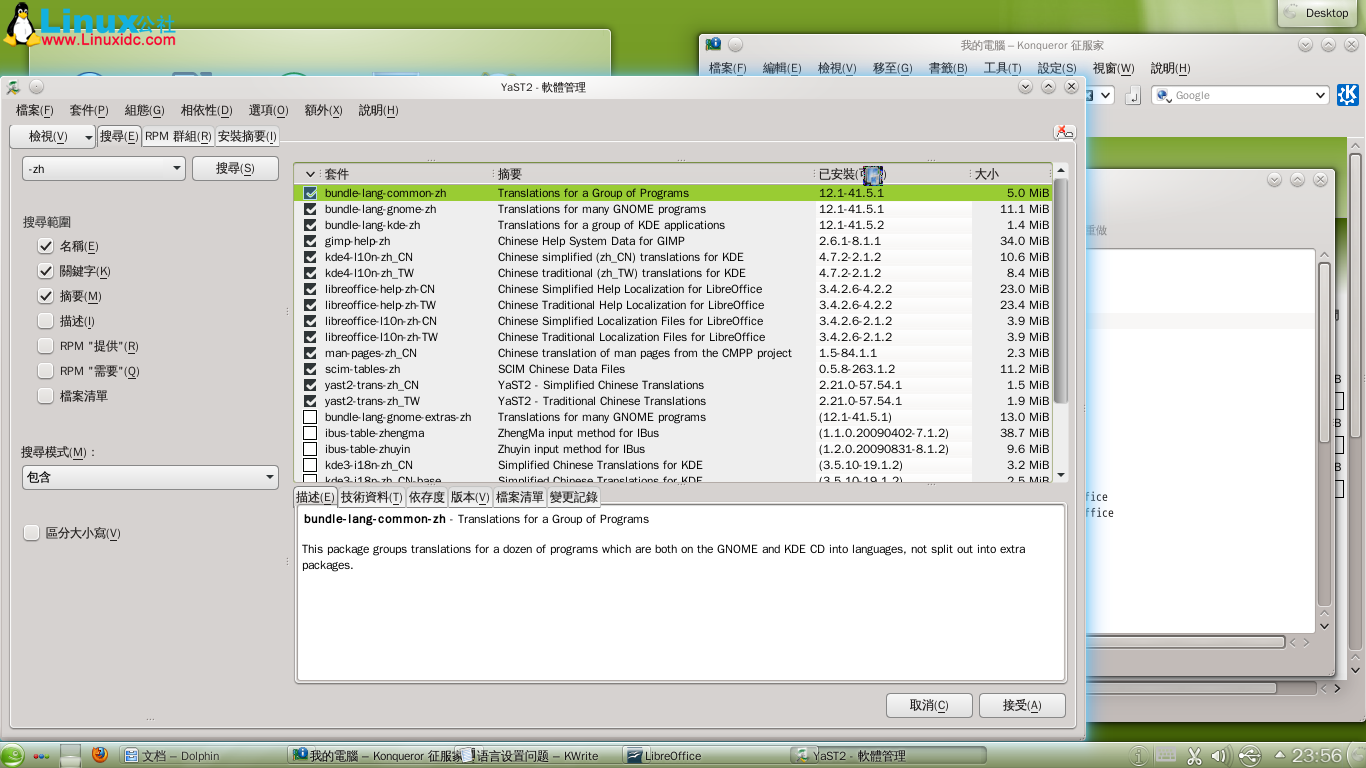1366x768 pixels.
Task: Enable the 區分大小寫(V) checkbox
Action: pyautogui.click(x=31, y=533)
